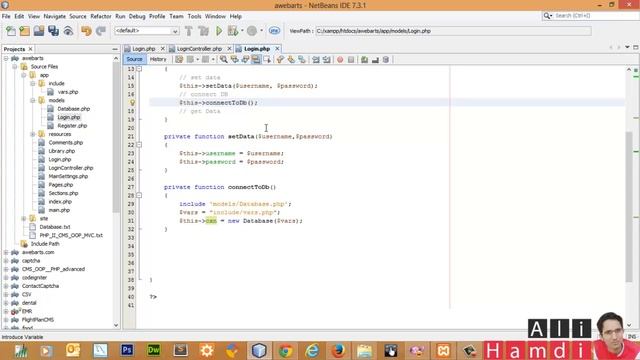640x360 pixels.
Task: Click the Undo toolbar icon
Action: pos(86,31)
